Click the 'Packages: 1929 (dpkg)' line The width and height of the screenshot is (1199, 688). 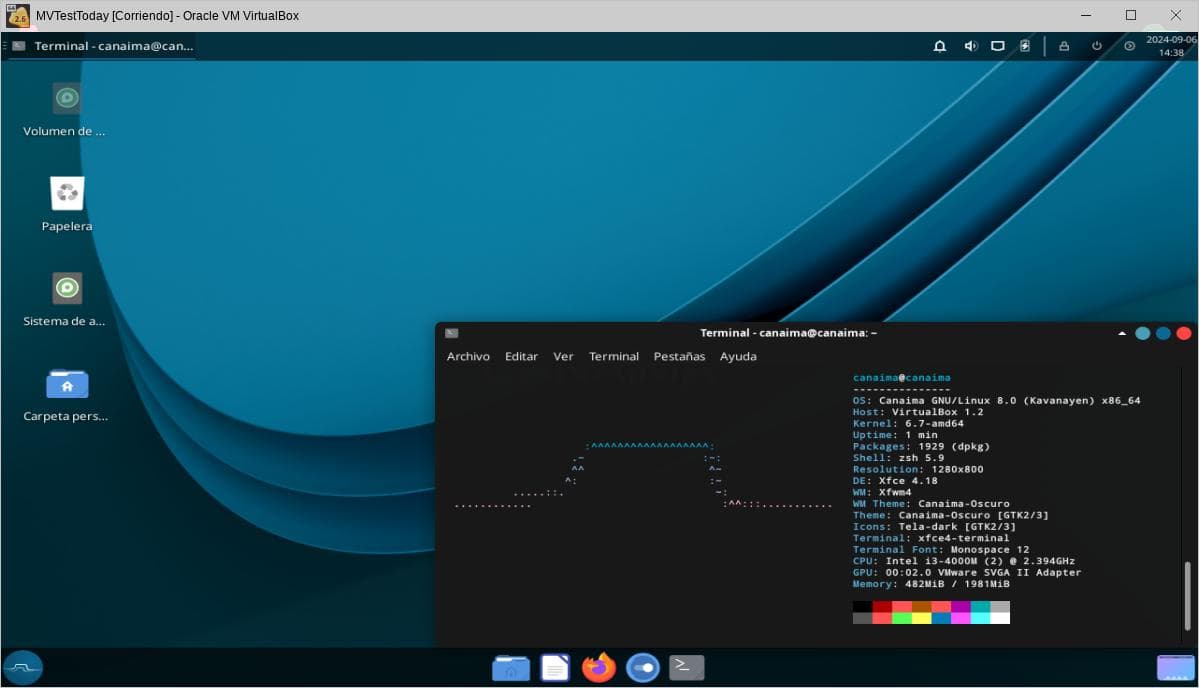[x=921, y=446]
